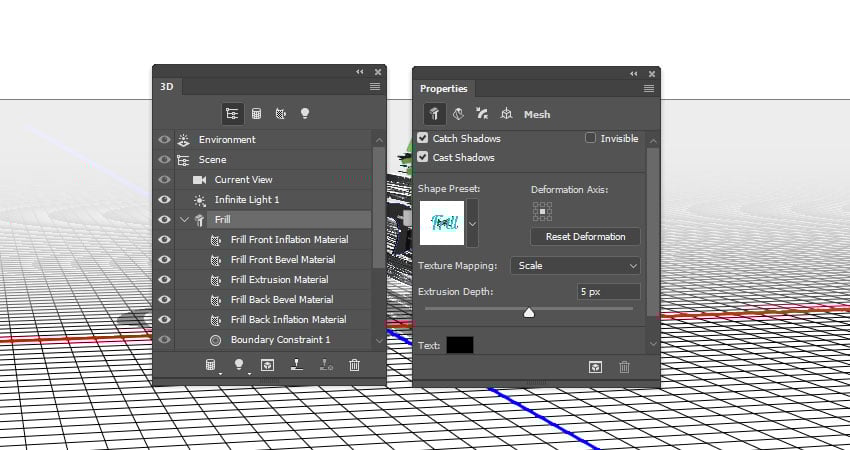Click 3D panel vertical scrollbar thumb
Viewport: 850px width, 450px height.
click(x=379, y=206)
